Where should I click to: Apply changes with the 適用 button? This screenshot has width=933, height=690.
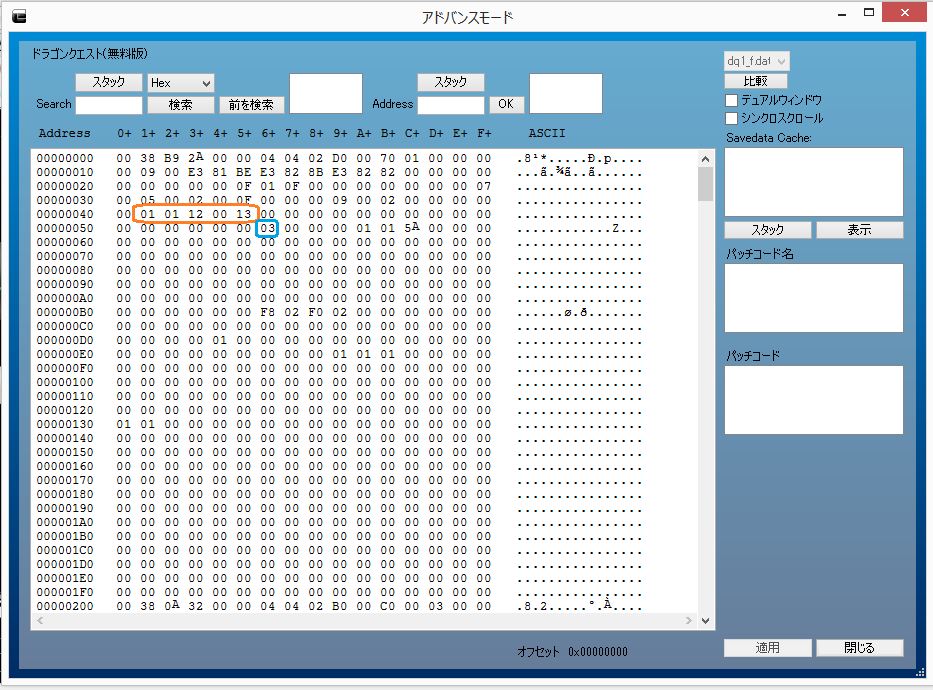[x=768, y=648]
